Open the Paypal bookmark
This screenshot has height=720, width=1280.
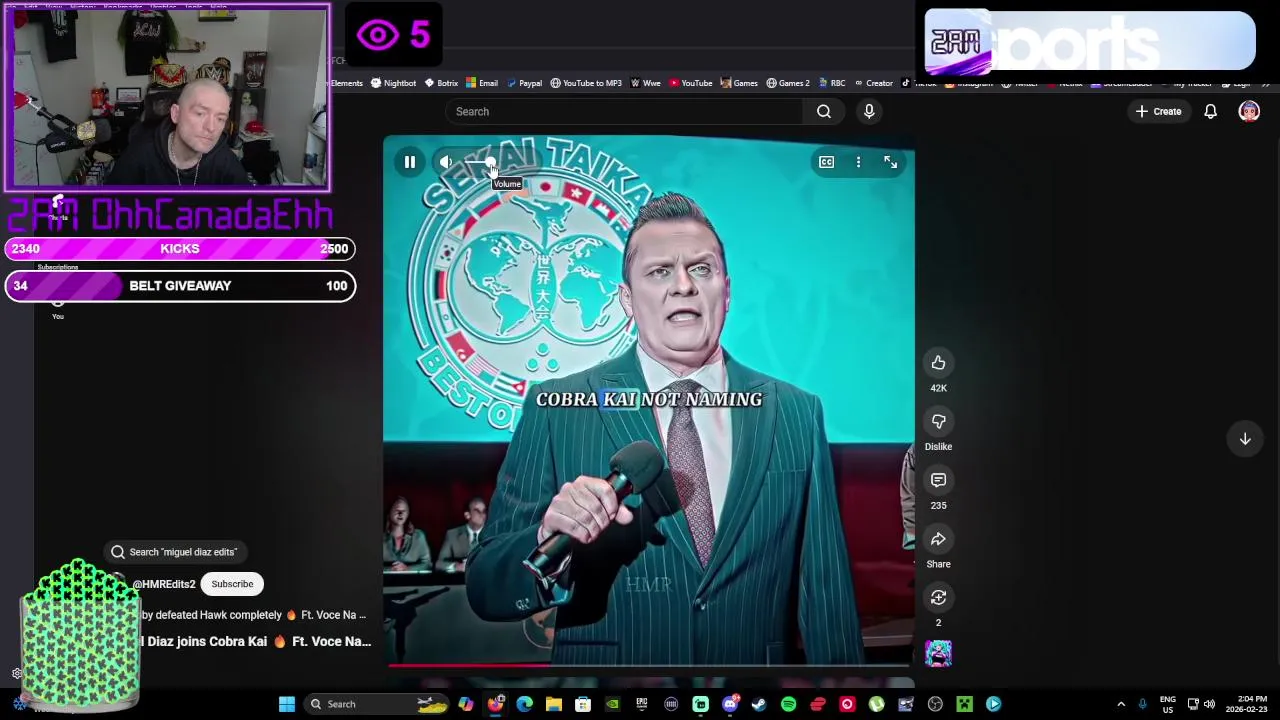click(x=524, y=83)
